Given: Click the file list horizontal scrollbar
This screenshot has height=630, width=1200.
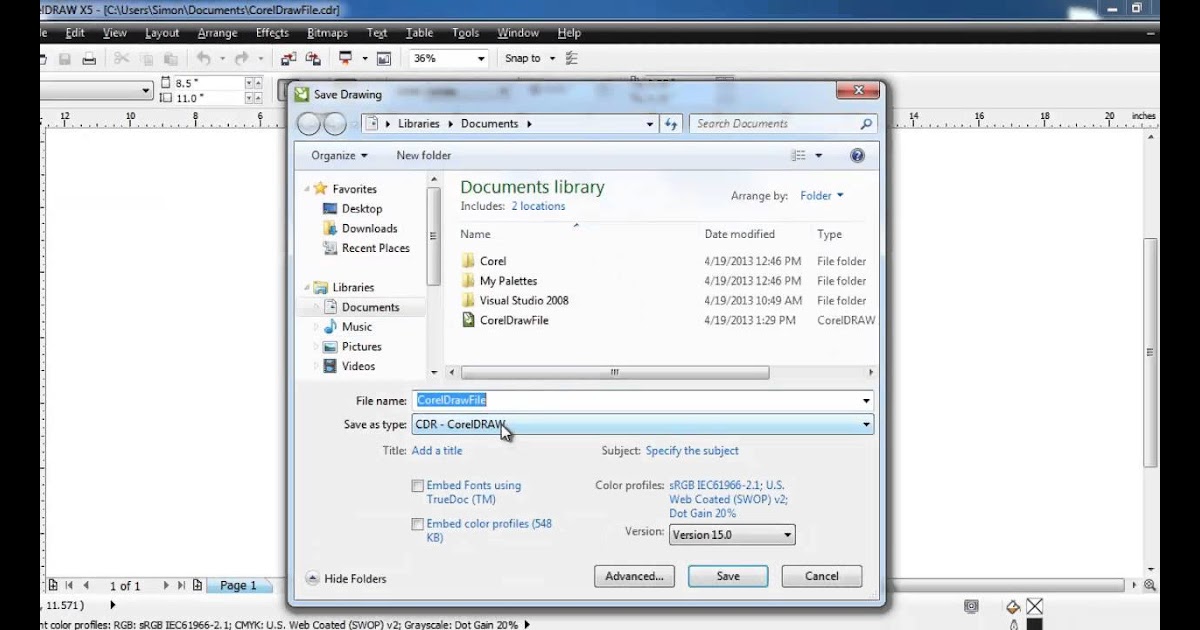Looking at the screenshot, I should pyautogui.click(x=615, y=373).
